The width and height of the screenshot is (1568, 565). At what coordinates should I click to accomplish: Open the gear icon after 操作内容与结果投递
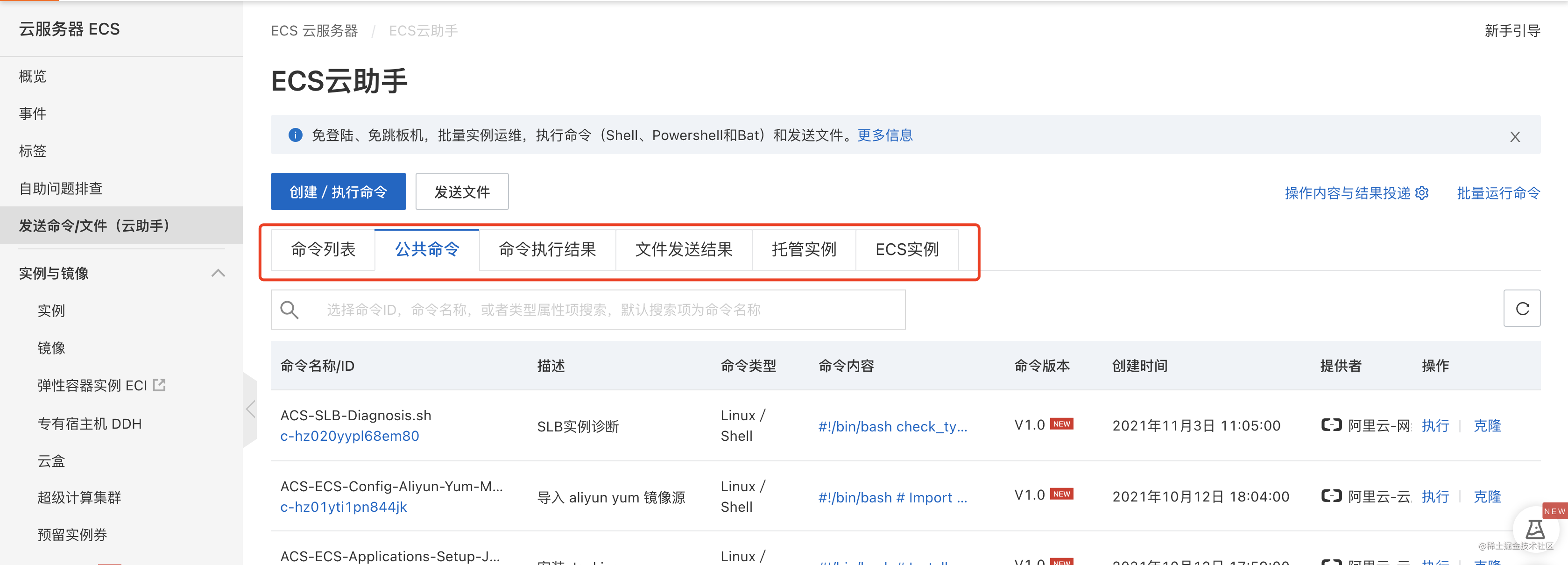[1422, 193]
